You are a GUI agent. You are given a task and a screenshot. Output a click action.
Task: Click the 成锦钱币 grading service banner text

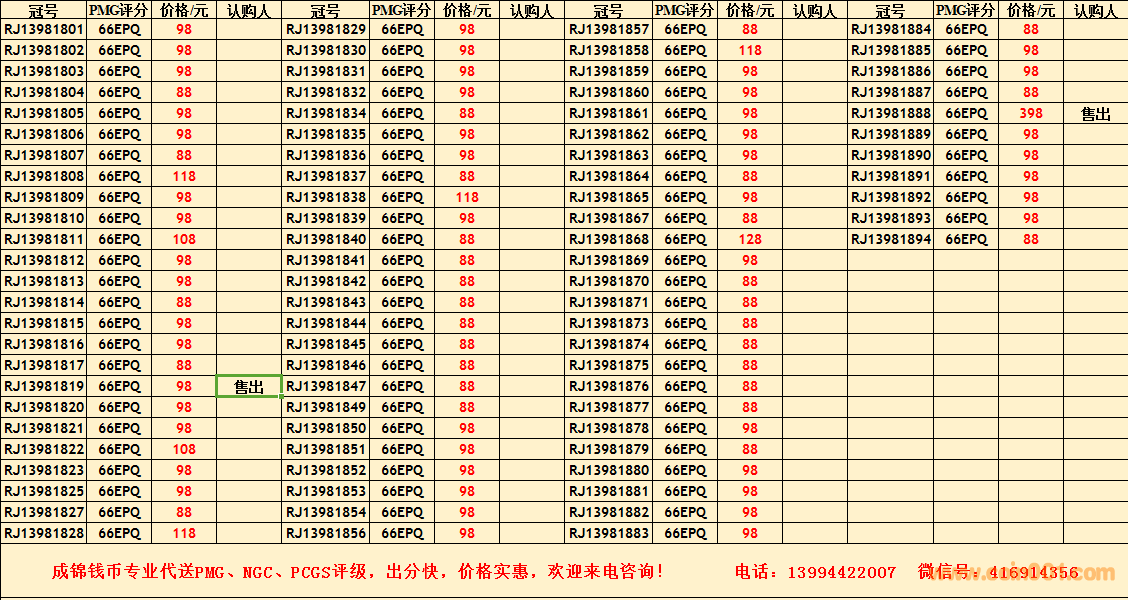[x=357, y=572]
